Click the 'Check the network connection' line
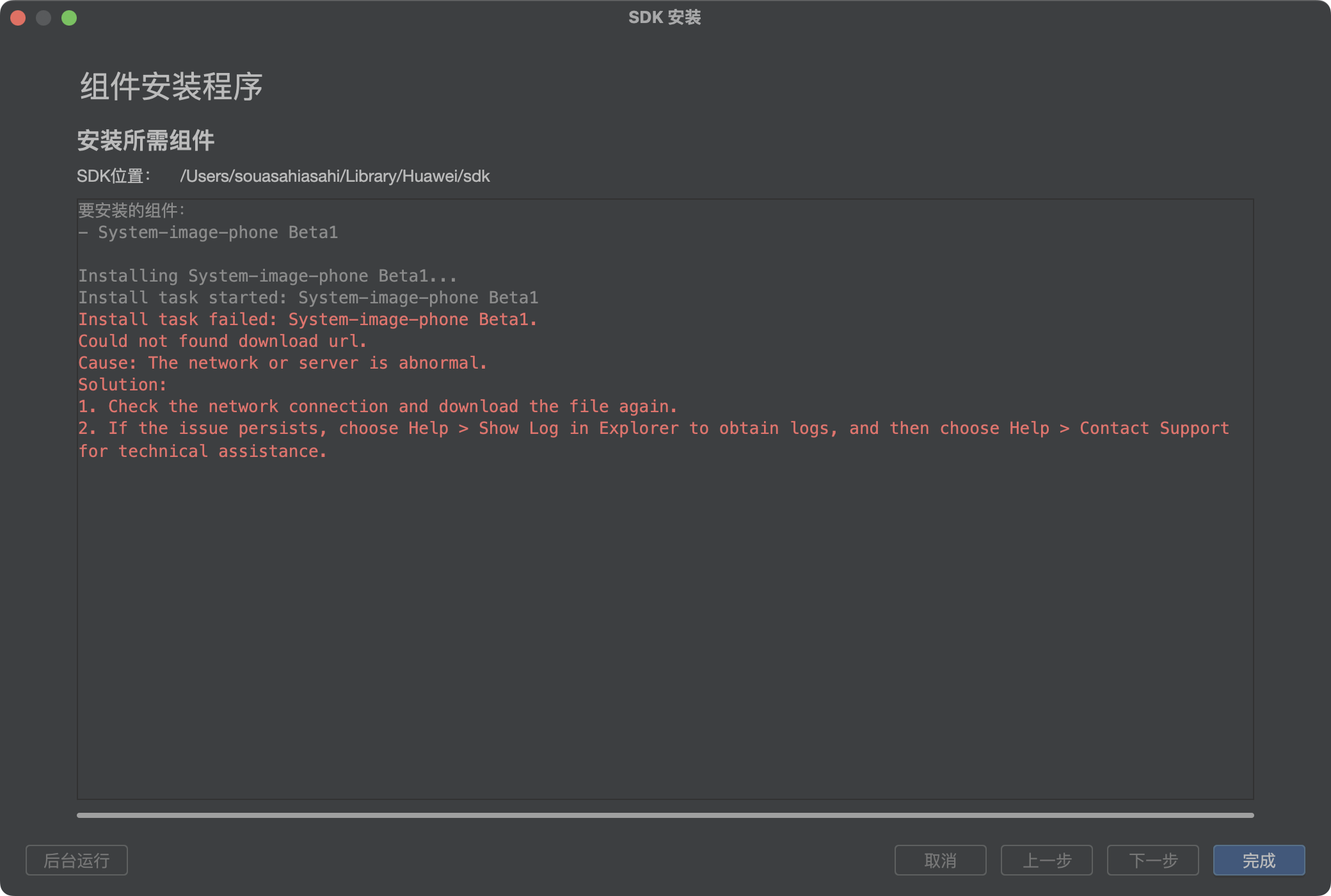 378,406
